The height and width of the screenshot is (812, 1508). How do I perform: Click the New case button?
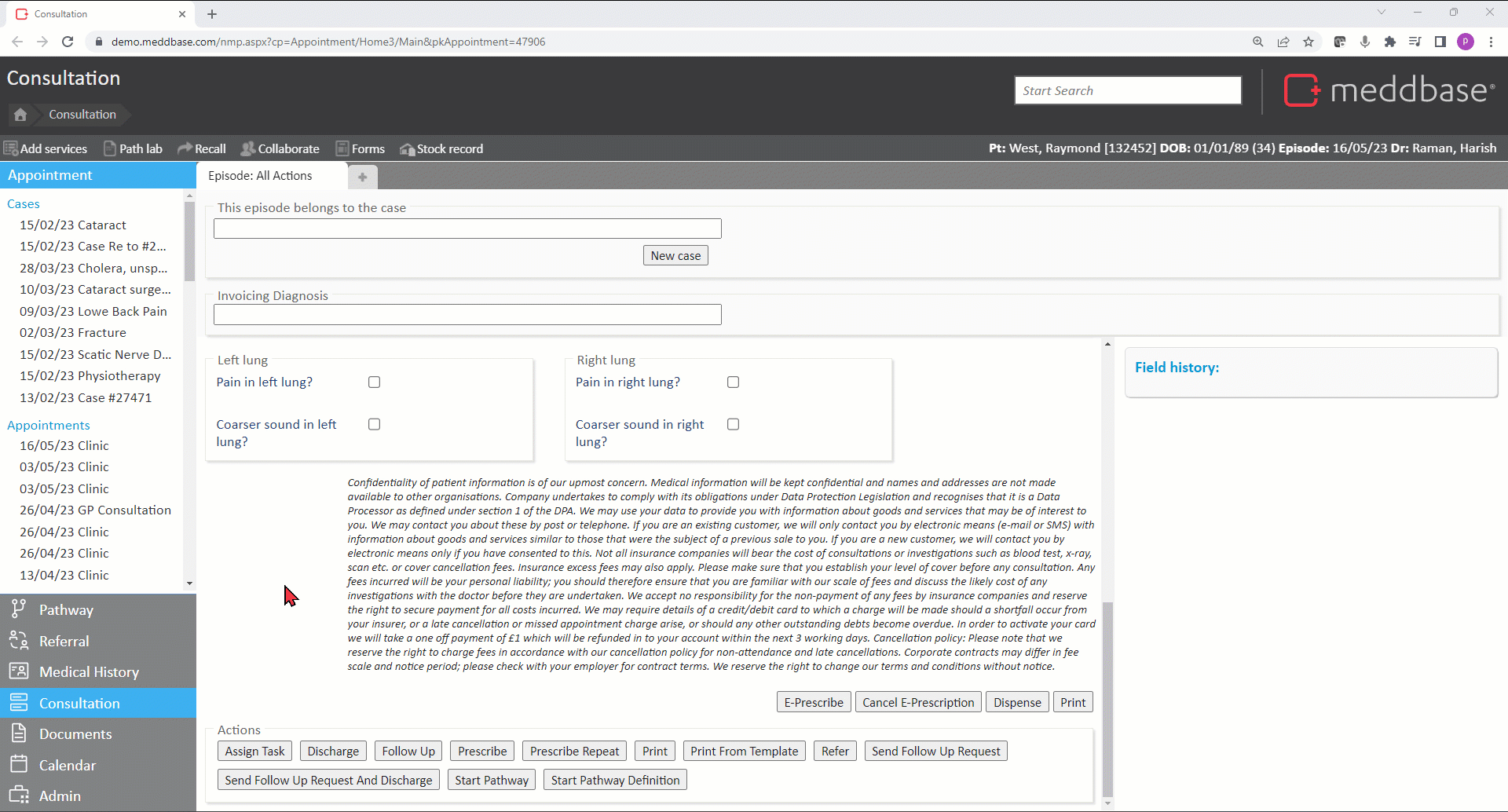675,256
